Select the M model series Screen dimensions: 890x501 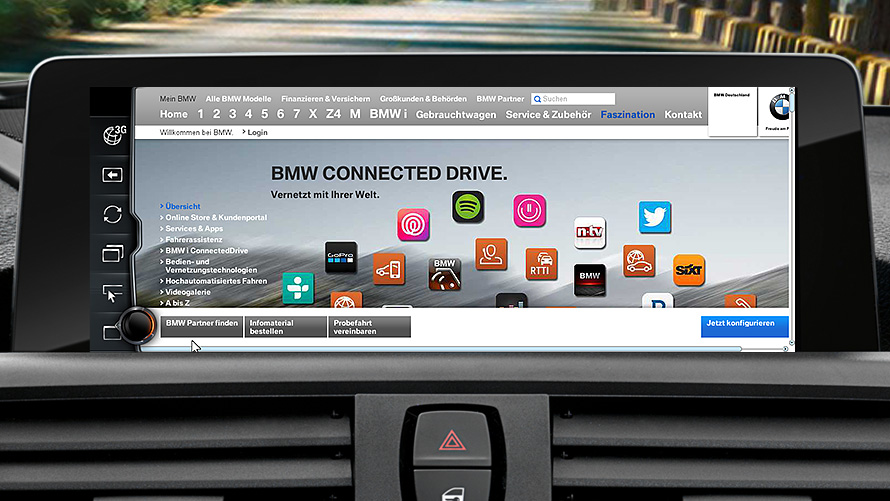click(355, 114)
